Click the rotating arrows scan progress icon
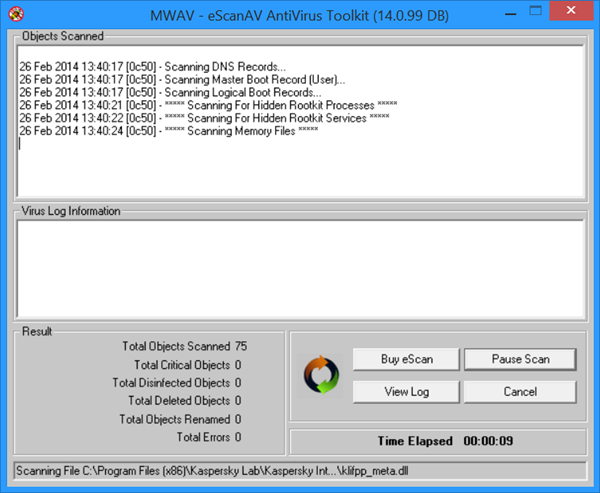 pyautogui.click(x=321, y=375)
